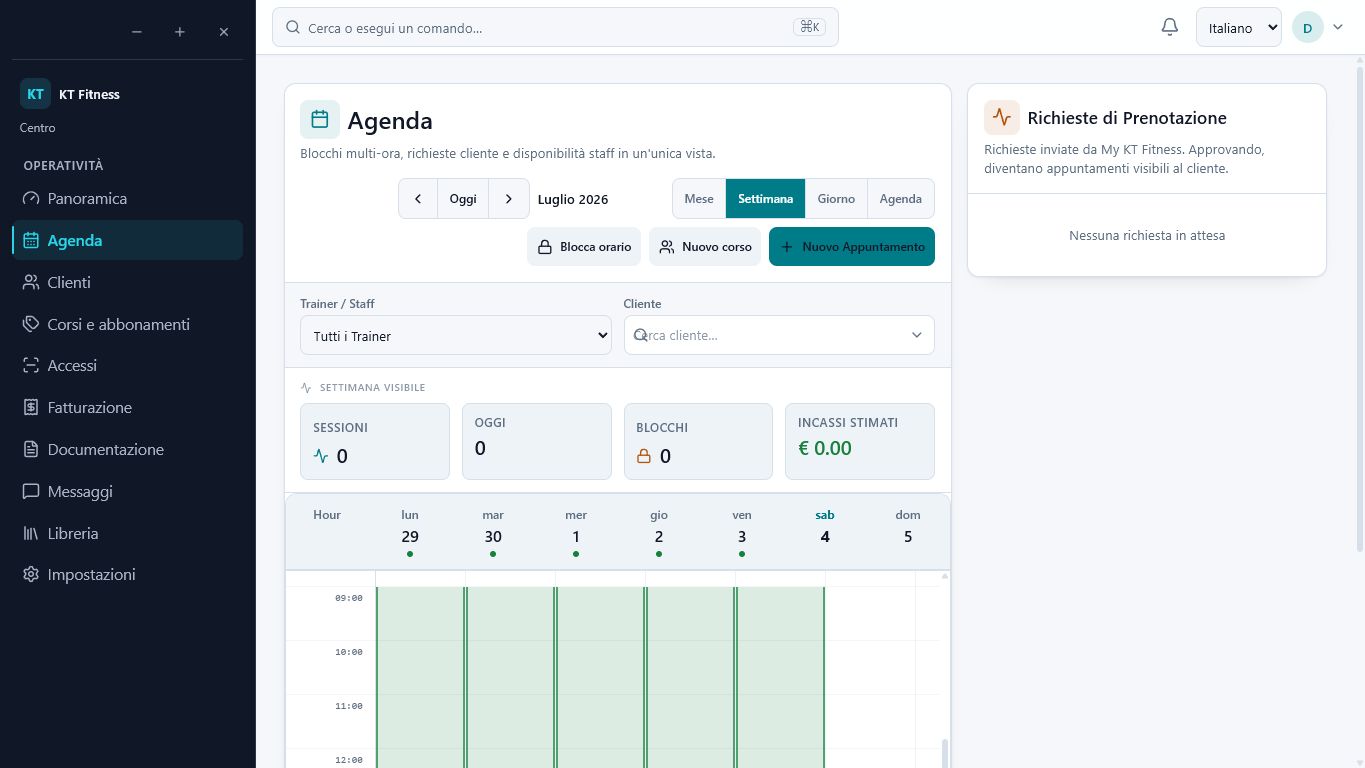Image resolution: width=1365 pixels, height=768 pixels.
Task: Click the plus icon in sidebar header
Action: [x=180, y=32]
